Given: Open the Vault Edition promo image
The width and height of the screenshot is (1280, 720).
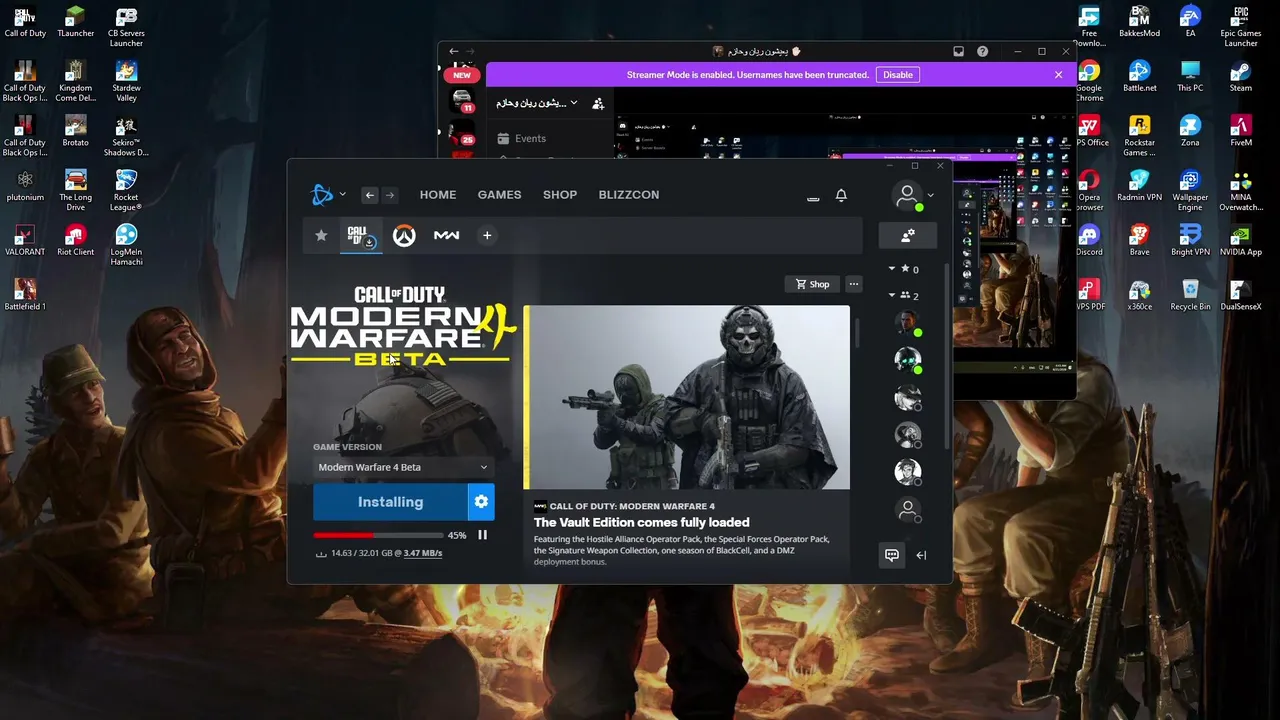Looking at the screenshot, I should click(x=687, y=397).
